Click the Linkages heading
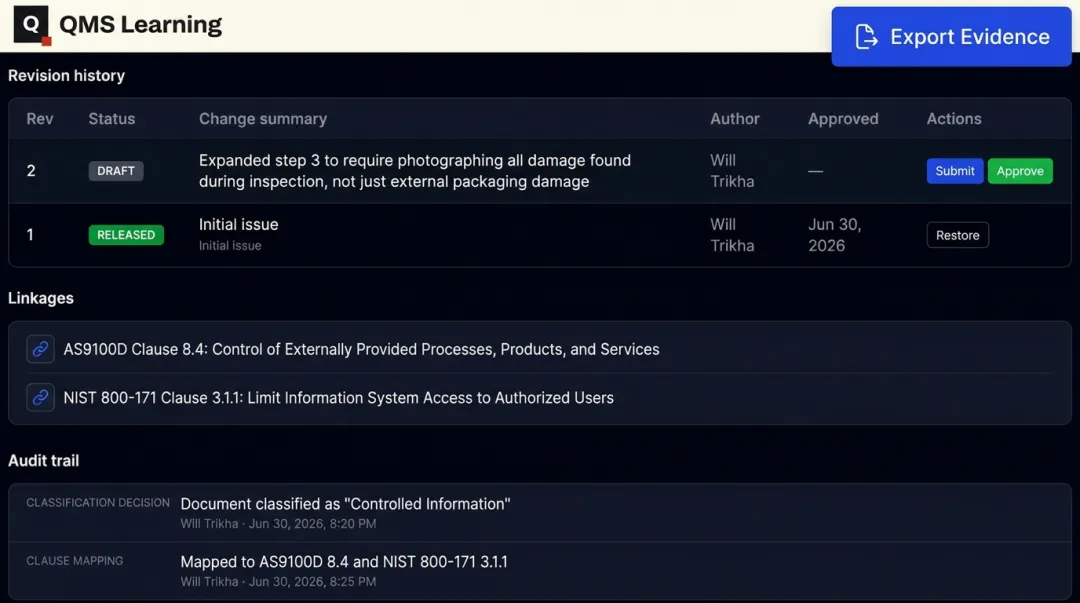 (41, 298)
